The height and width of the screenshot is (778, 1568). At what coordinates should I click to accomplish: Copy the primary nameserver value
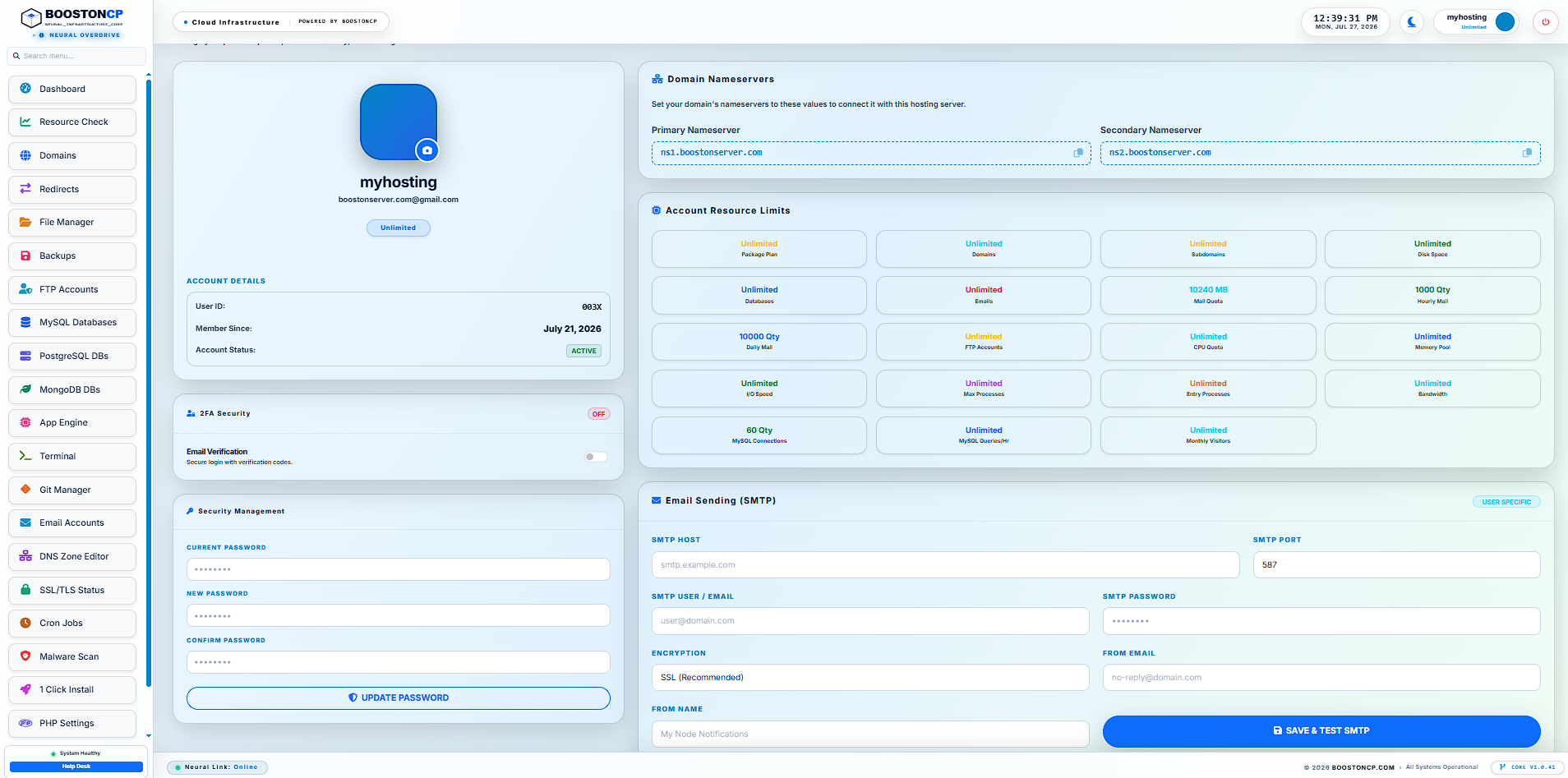tap(1078, 153)
